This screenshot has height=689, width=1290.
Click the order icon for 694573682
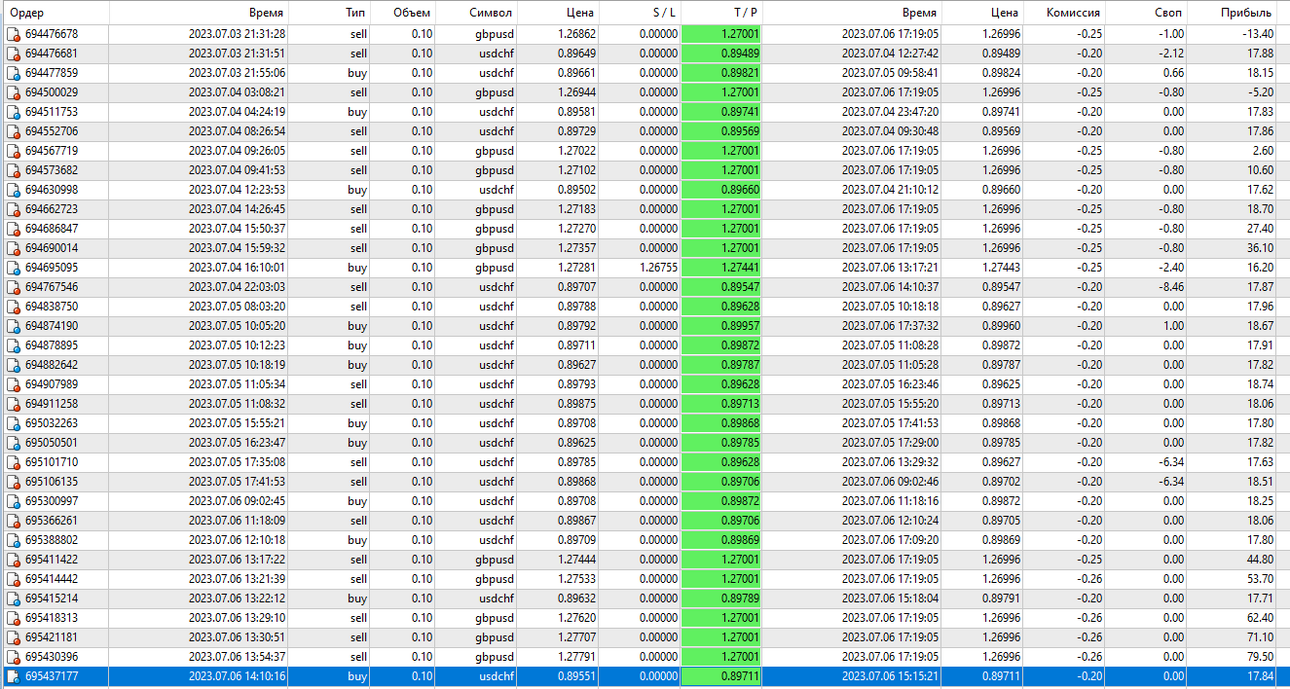13,170
